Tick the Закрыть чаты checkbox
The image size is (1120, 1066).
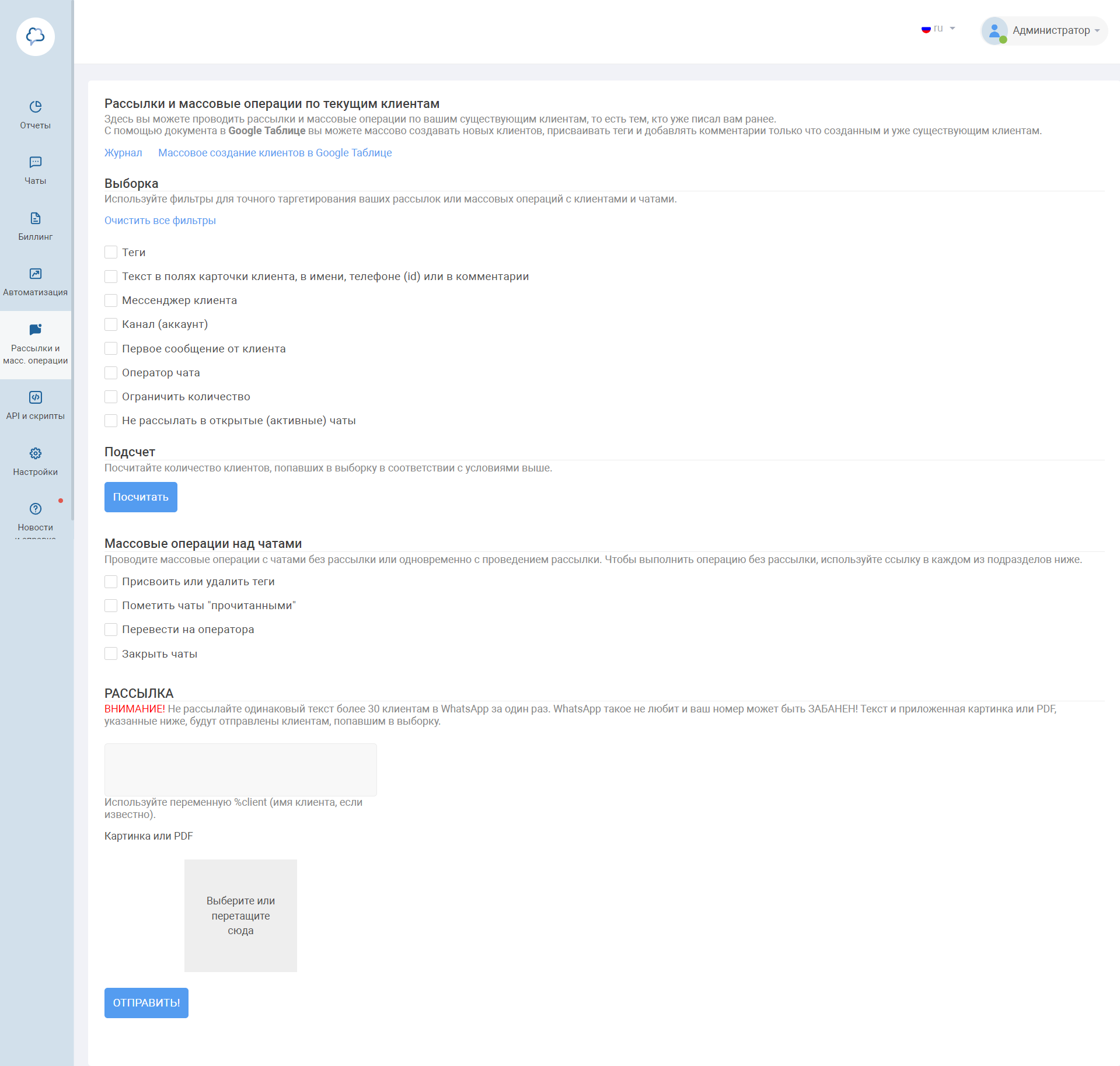coord(111,653)
